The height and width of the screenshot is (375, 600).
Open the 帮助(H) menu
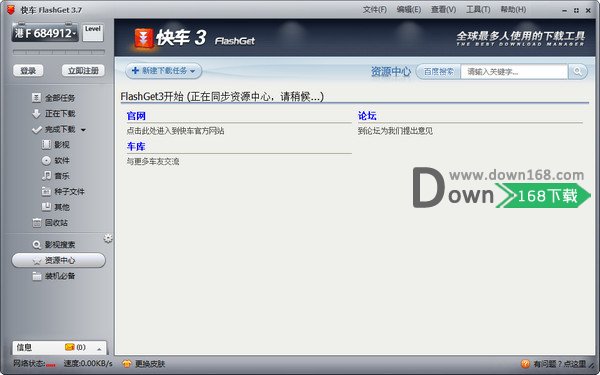coord(513,10)
